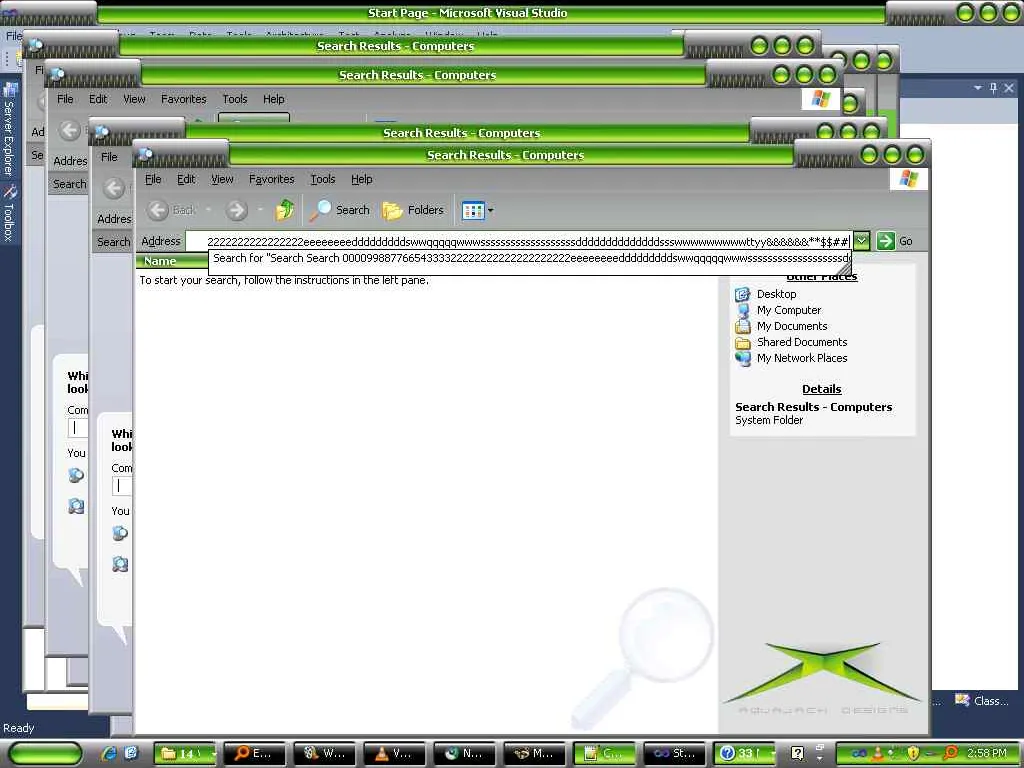
Task: Collapse the Other Places section header
Action: tap(822, 277)
